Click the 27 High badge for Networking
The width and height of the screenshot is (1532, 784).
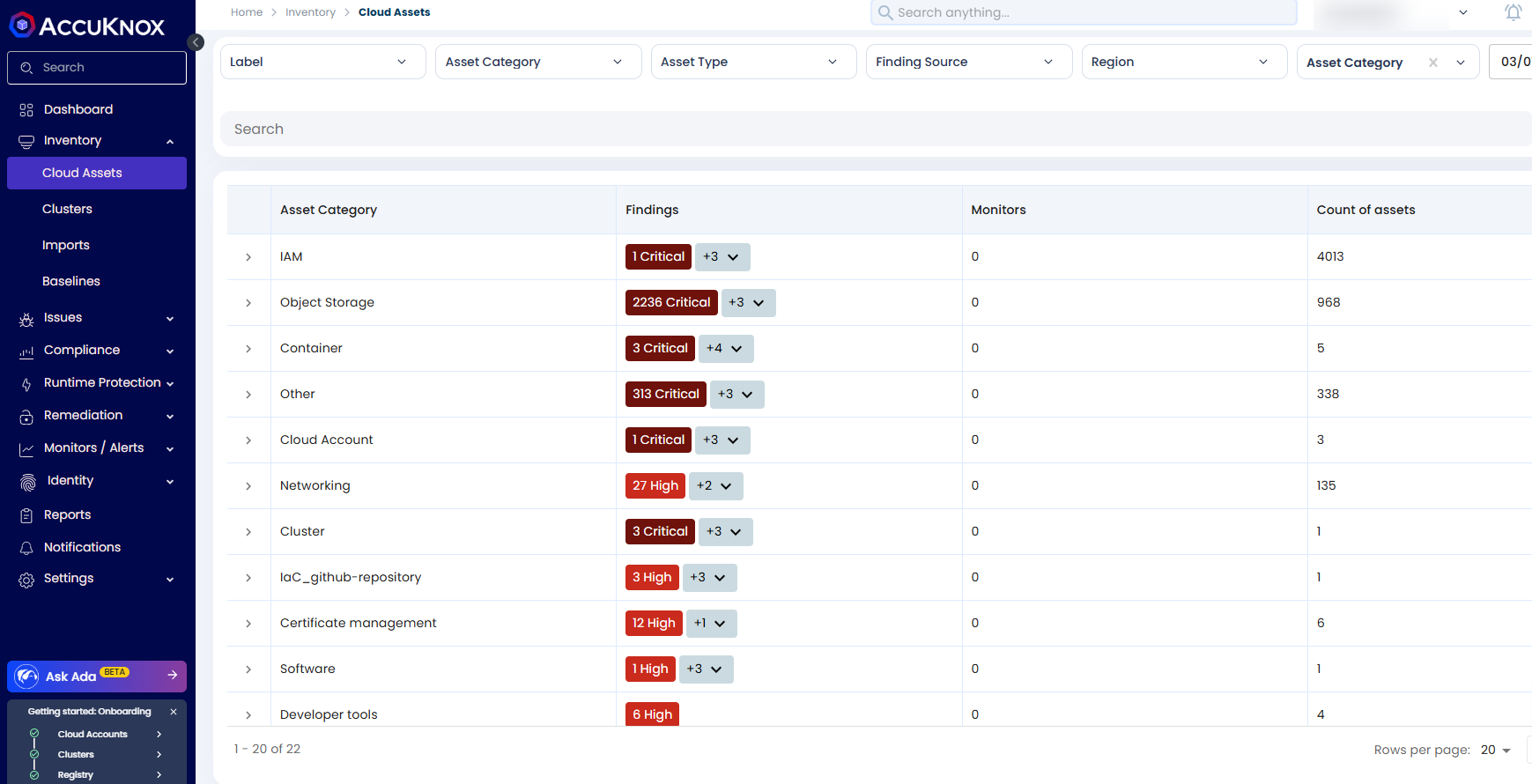point(655,485)
